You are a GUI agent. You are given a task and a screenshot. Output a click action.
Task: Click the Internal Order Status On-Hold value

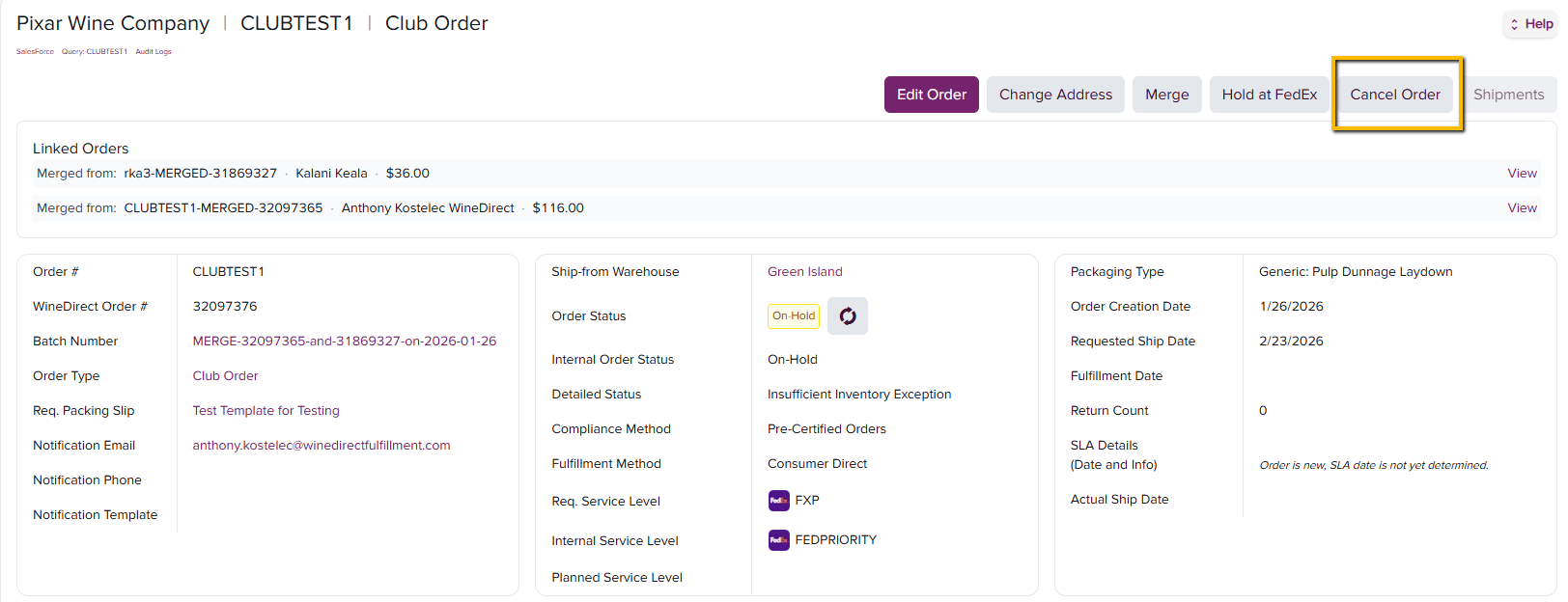tap(793, 360)
